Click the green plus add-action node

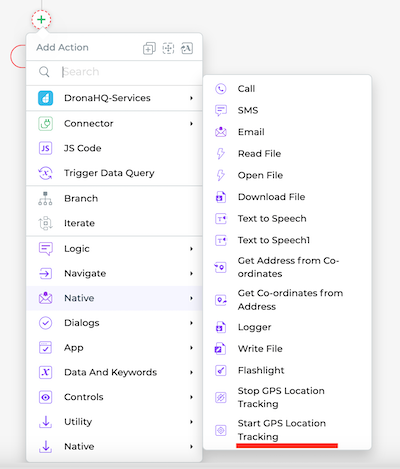(x=41, y=20)
